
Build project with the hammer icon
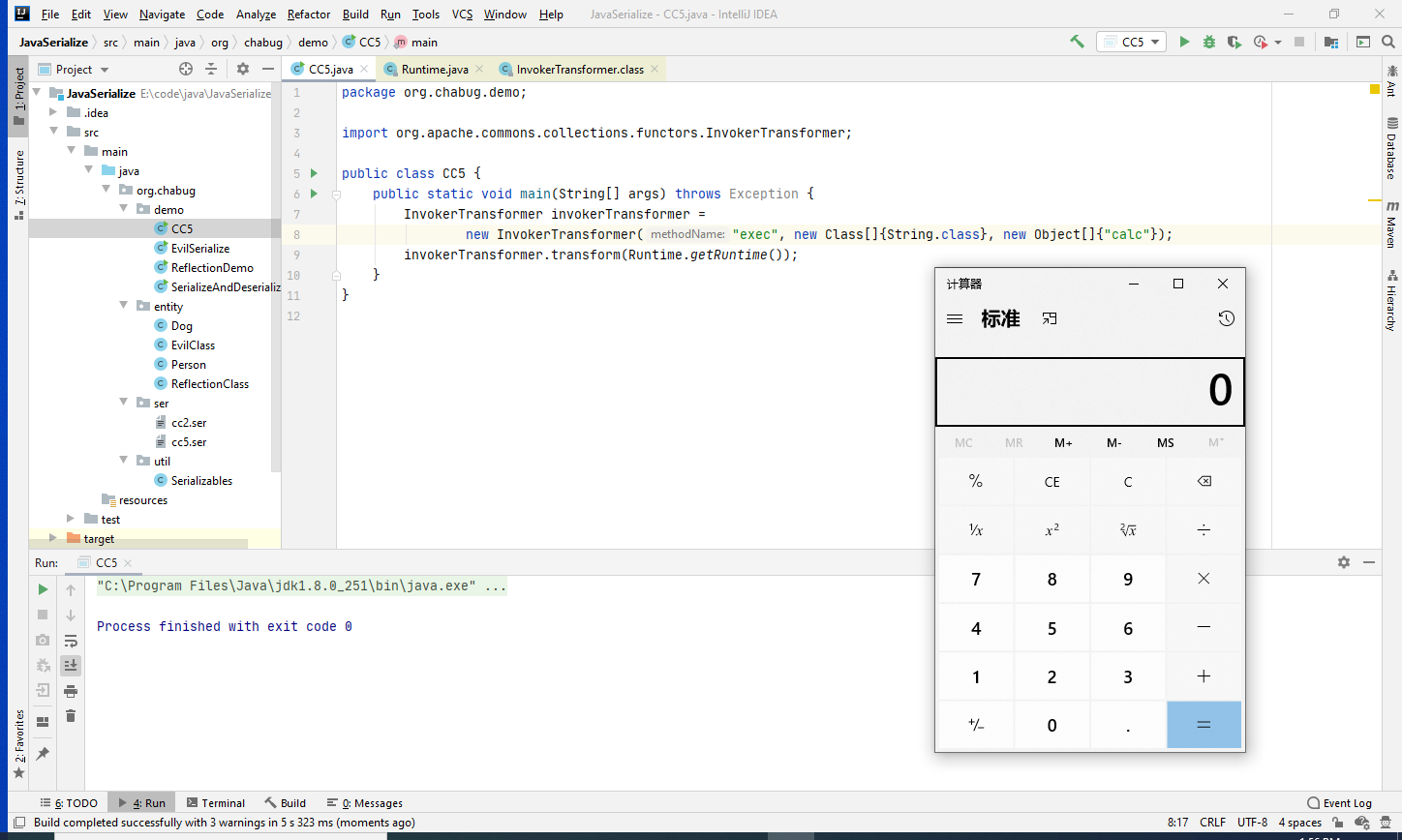1077,42
